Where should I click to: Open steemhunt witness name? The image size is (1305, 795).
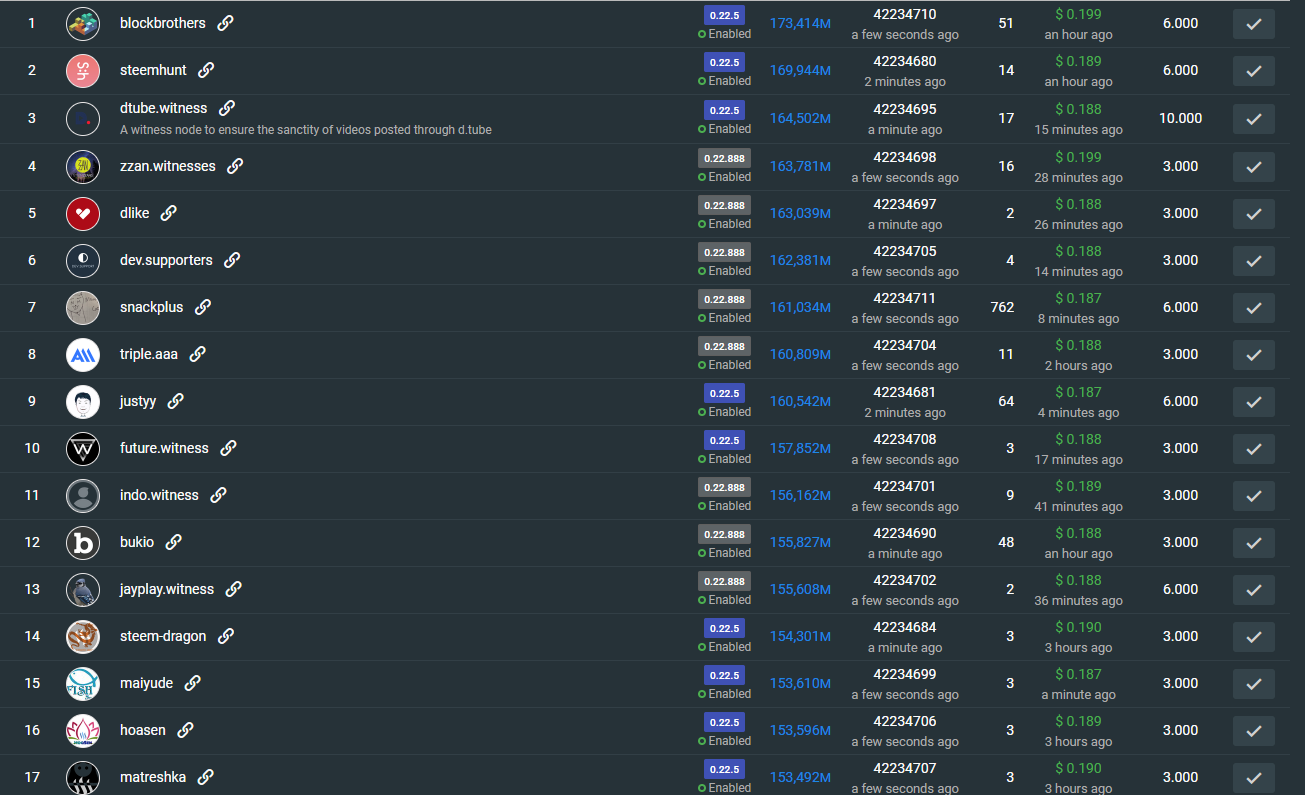(153, 70)
